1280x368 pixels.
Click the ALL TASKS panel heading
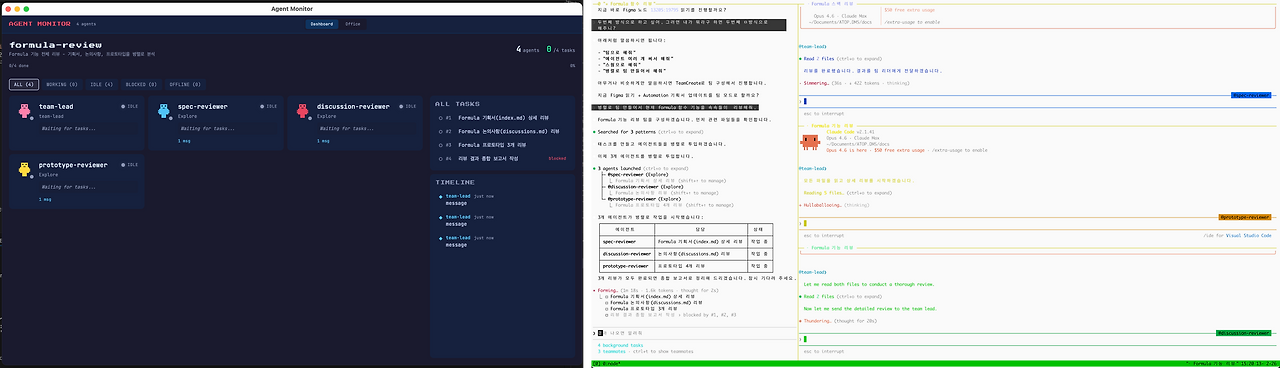[x=457, y=103]
